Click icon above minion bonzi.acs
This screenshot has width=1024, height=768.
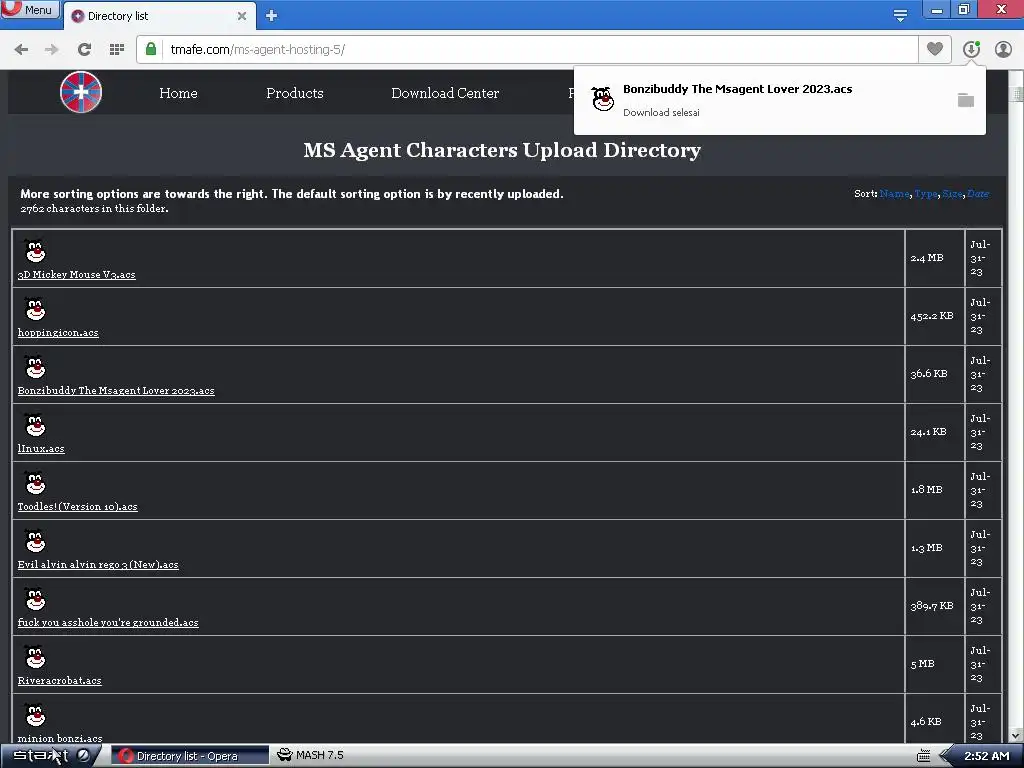35,715
